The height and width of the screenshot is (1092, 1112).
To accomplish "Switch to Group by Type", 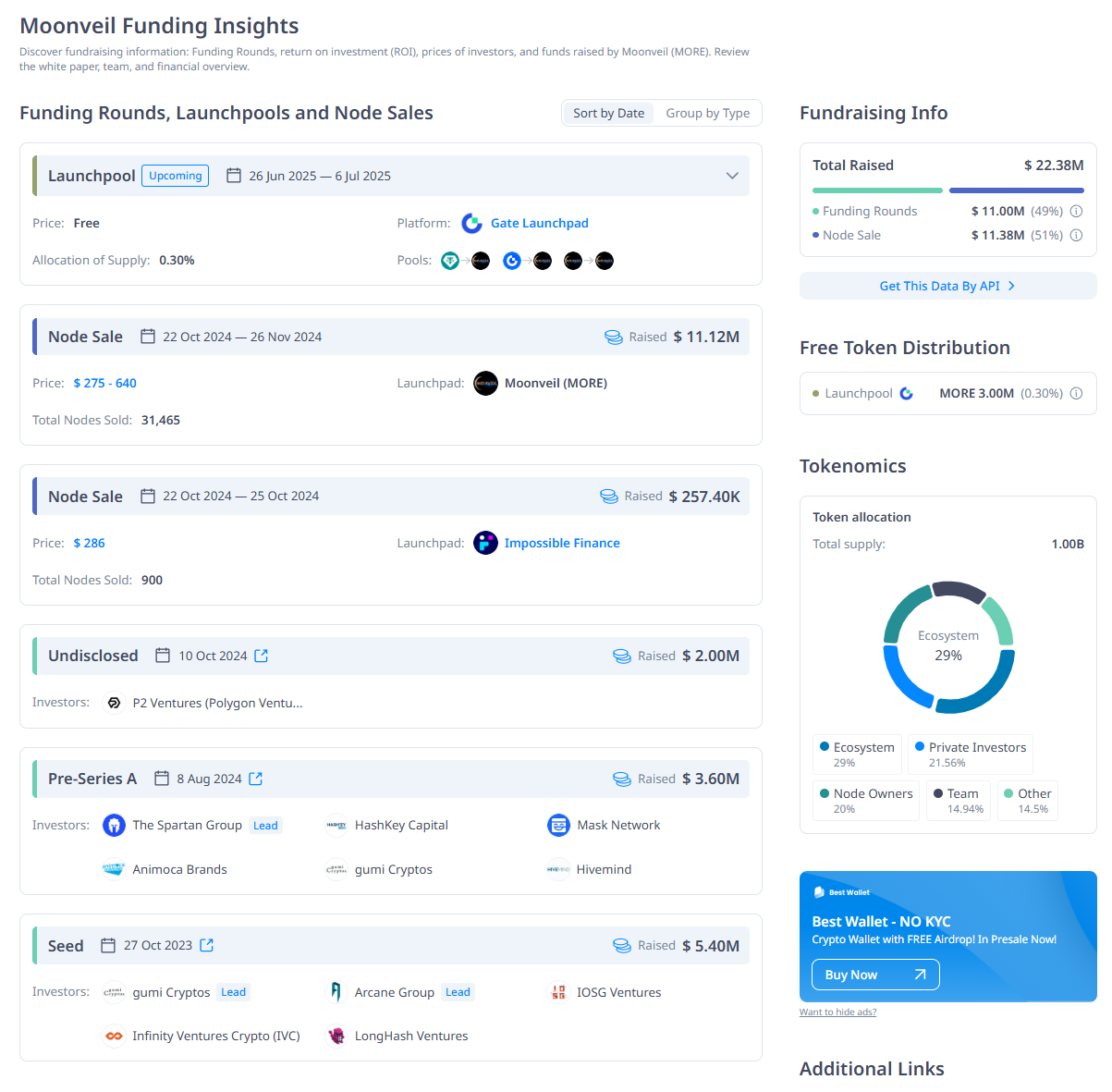I will (x=708, y=113).
